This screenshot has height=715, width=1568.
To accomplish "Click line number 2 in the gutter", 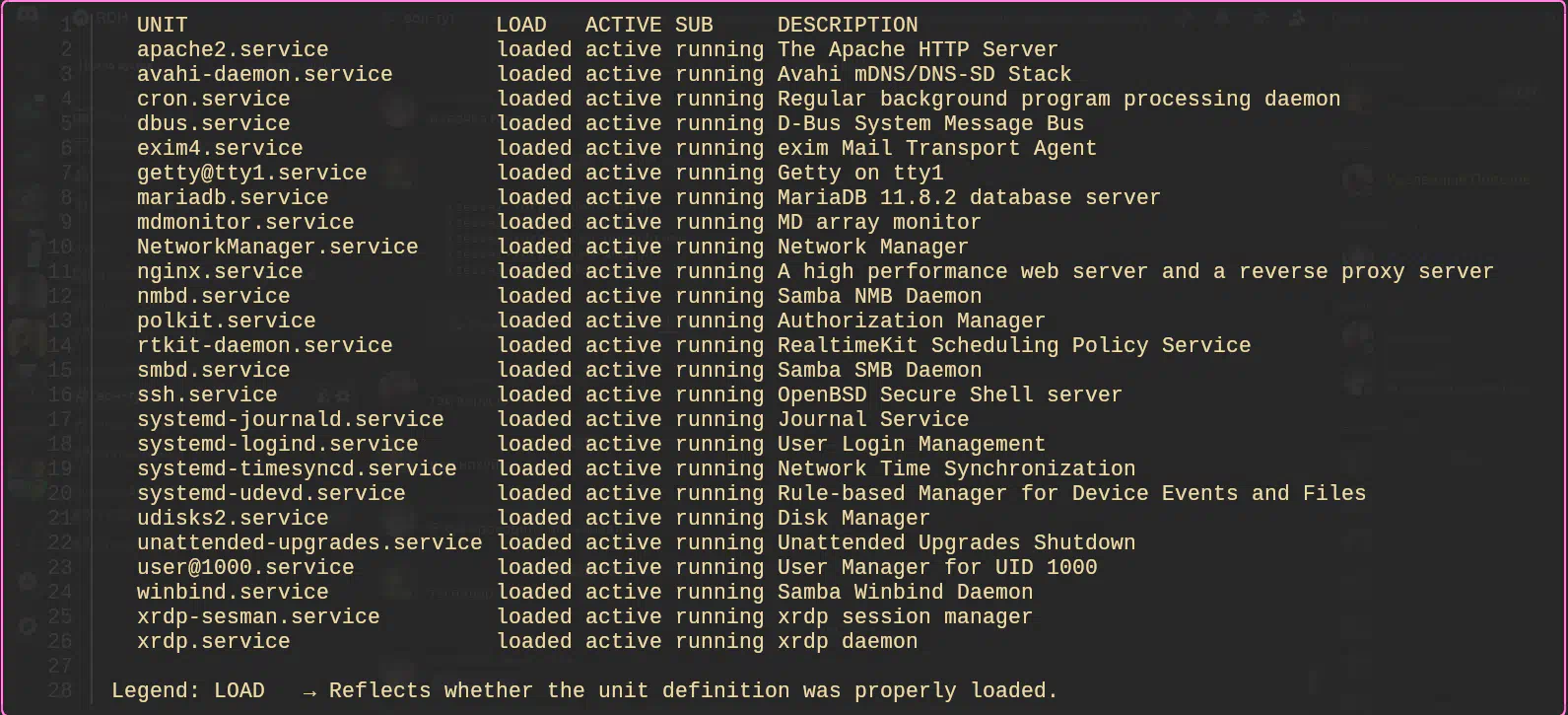I will 66,50.
